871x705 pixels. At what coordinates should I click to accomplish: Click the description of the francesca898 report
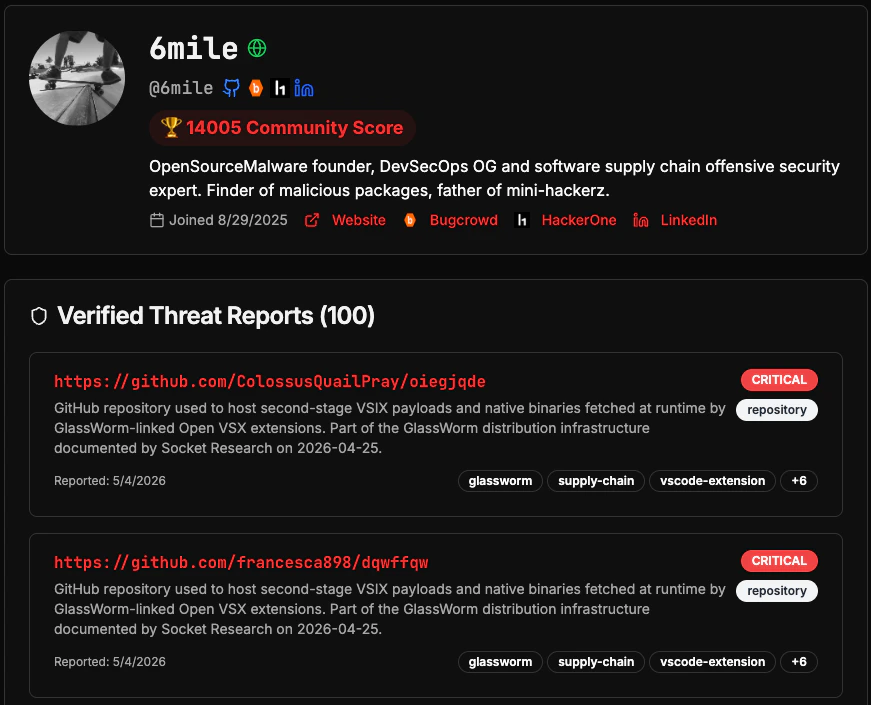[389, 609]
